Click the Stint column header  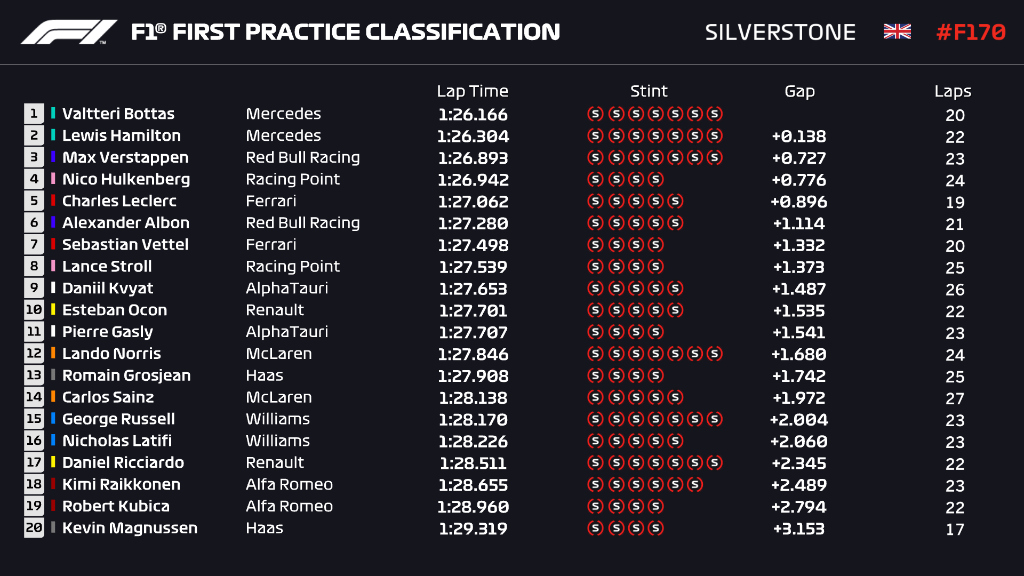click(x=649, y=91)
